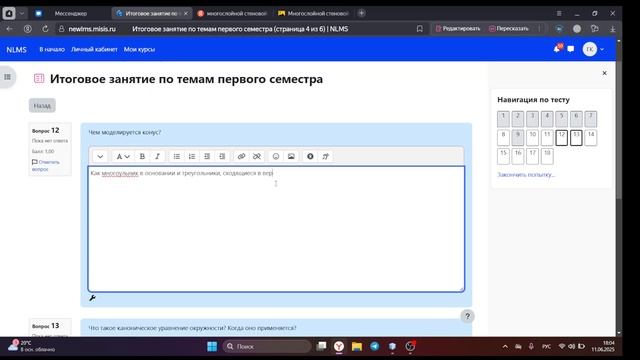The width and height of the screenshot is (640, 360).
Task: Remove link with the unlink icon
Action: pos(256,156)
